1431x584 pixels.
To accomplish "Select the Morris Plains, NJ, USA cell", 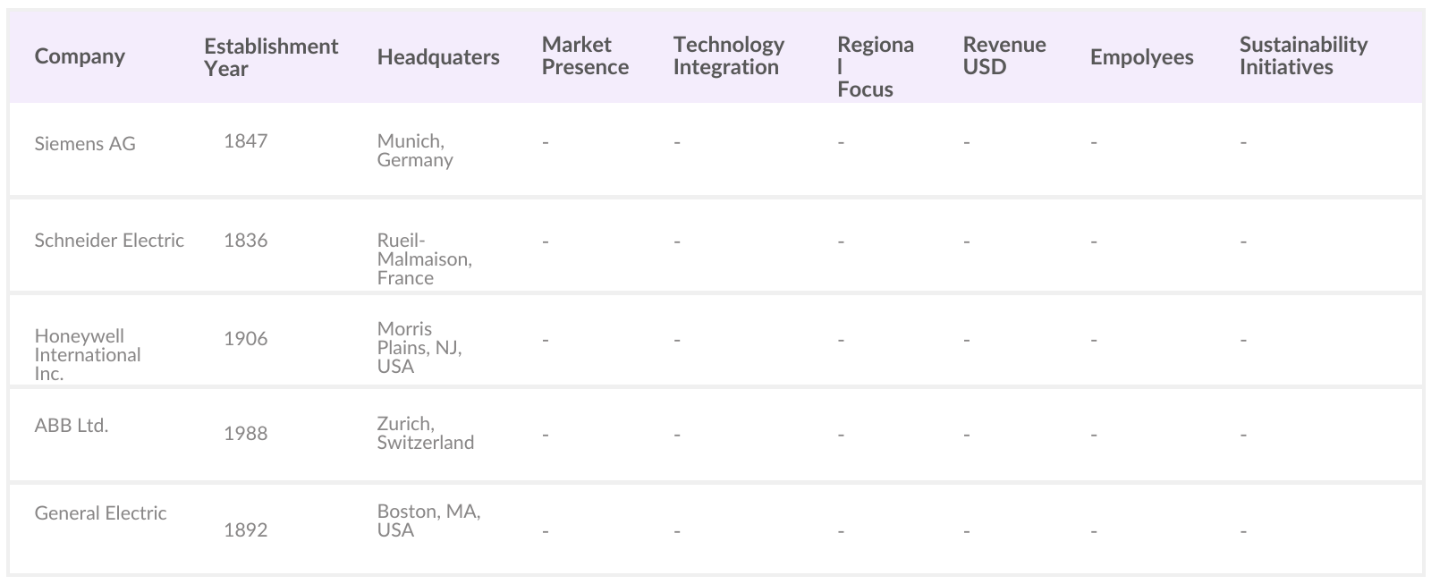I will click(x=420, y=349).
